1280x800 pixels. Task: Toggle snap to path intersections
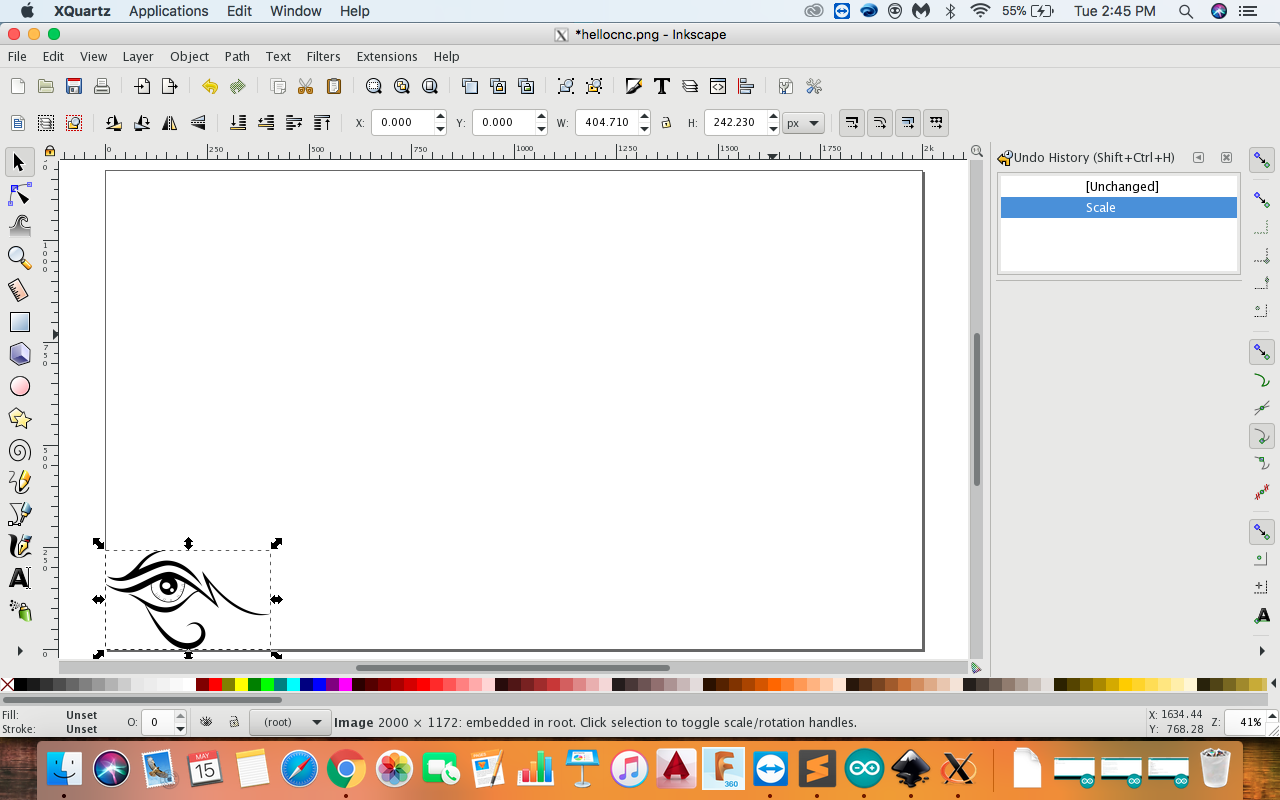click(x=1262, y=408)
